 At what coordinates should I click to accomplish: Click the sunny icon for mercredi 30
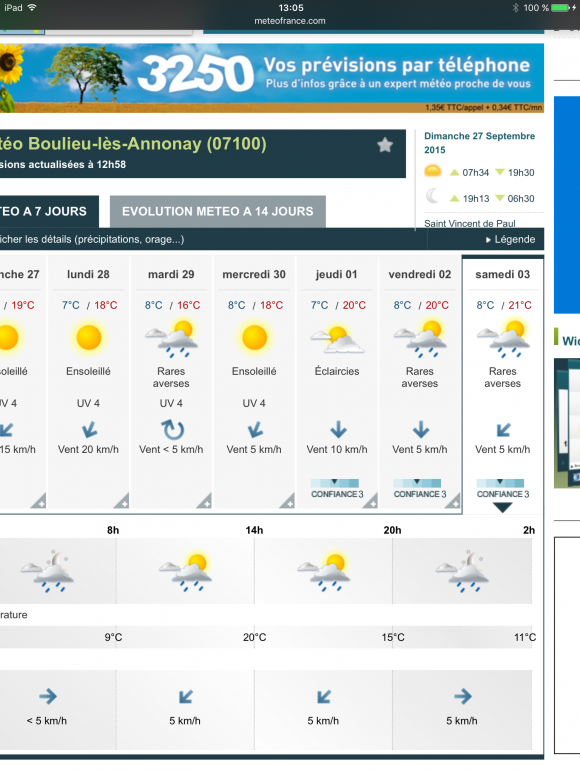[254, 338]
